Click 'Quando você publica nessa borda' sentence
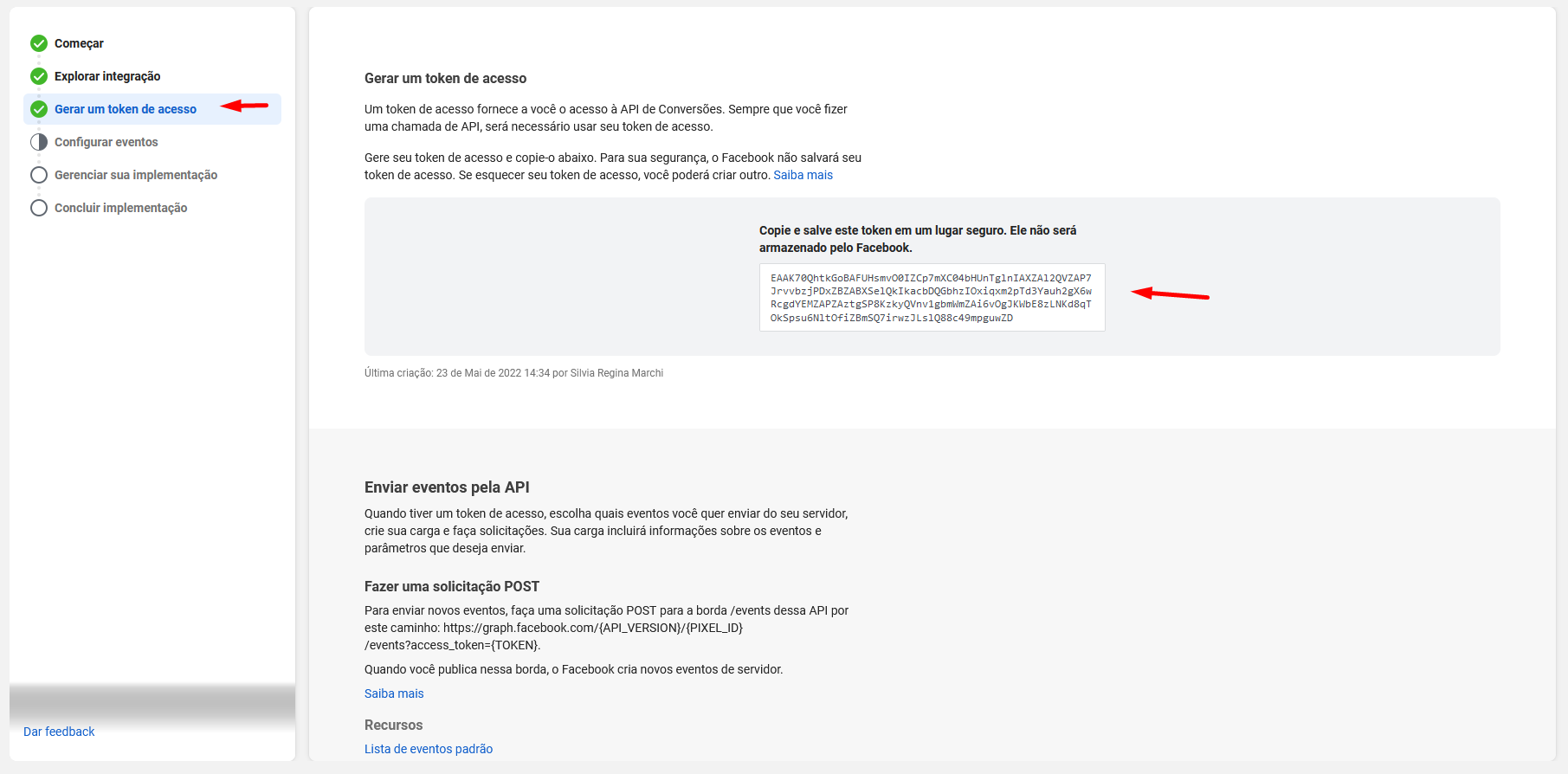Screen dimensions: 1568x774 click(573, 669)
